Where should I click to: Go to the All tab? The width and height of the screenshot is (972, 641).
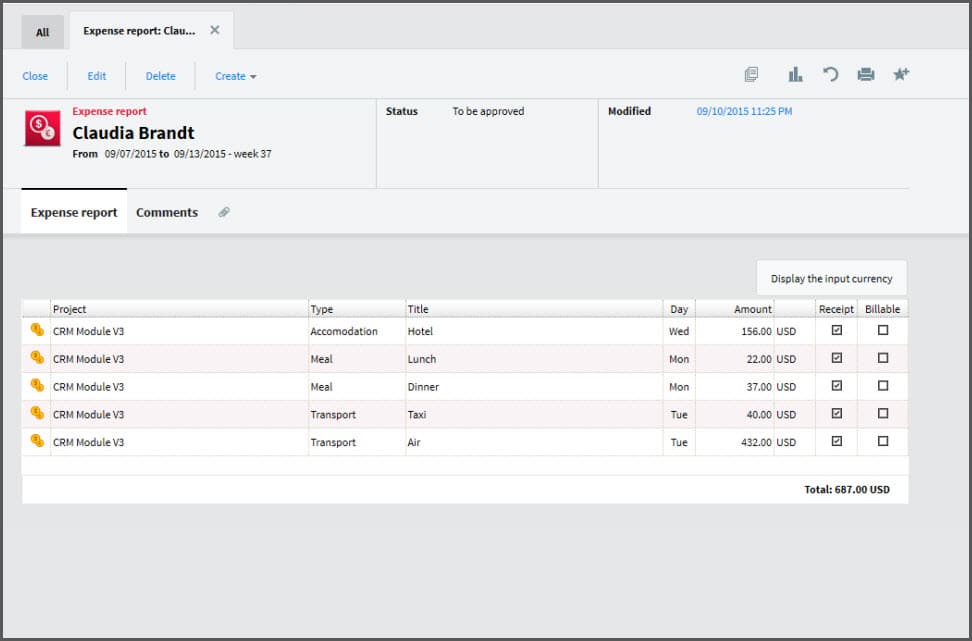point(43,32)
